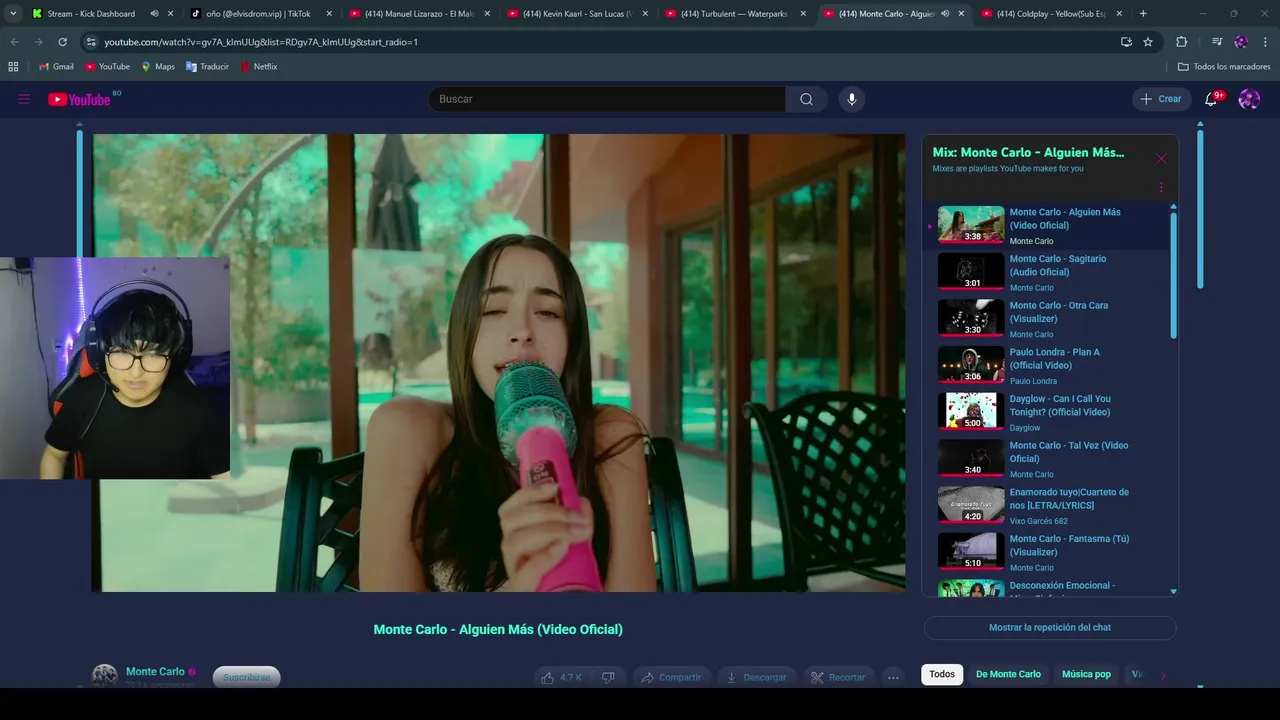This screenshot has width=1280, height=720.
Task: Click Mostrar la repetición del chat
Action: coord(1050,628)
